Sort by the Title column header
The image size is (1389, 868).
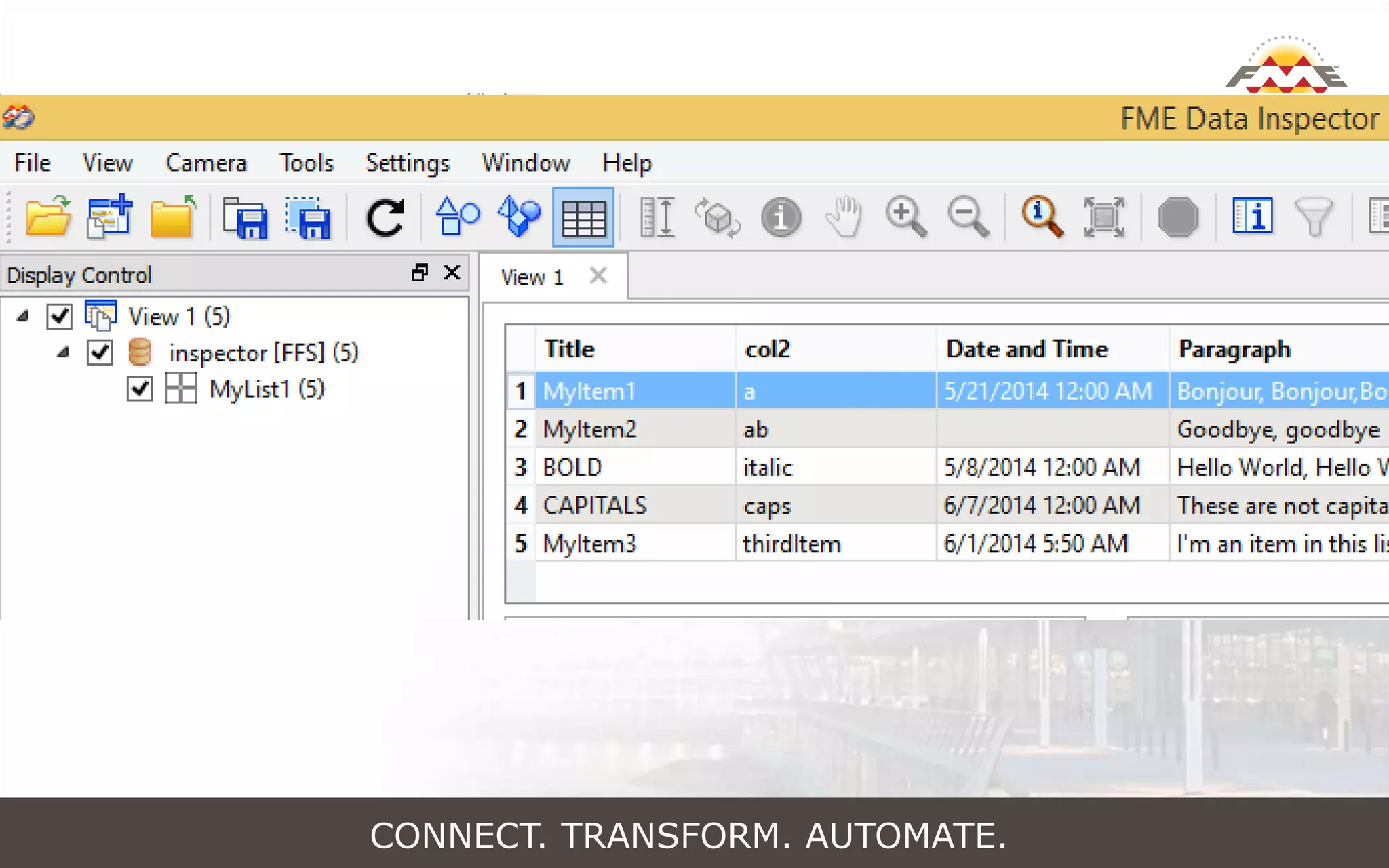tap(635, 349)
